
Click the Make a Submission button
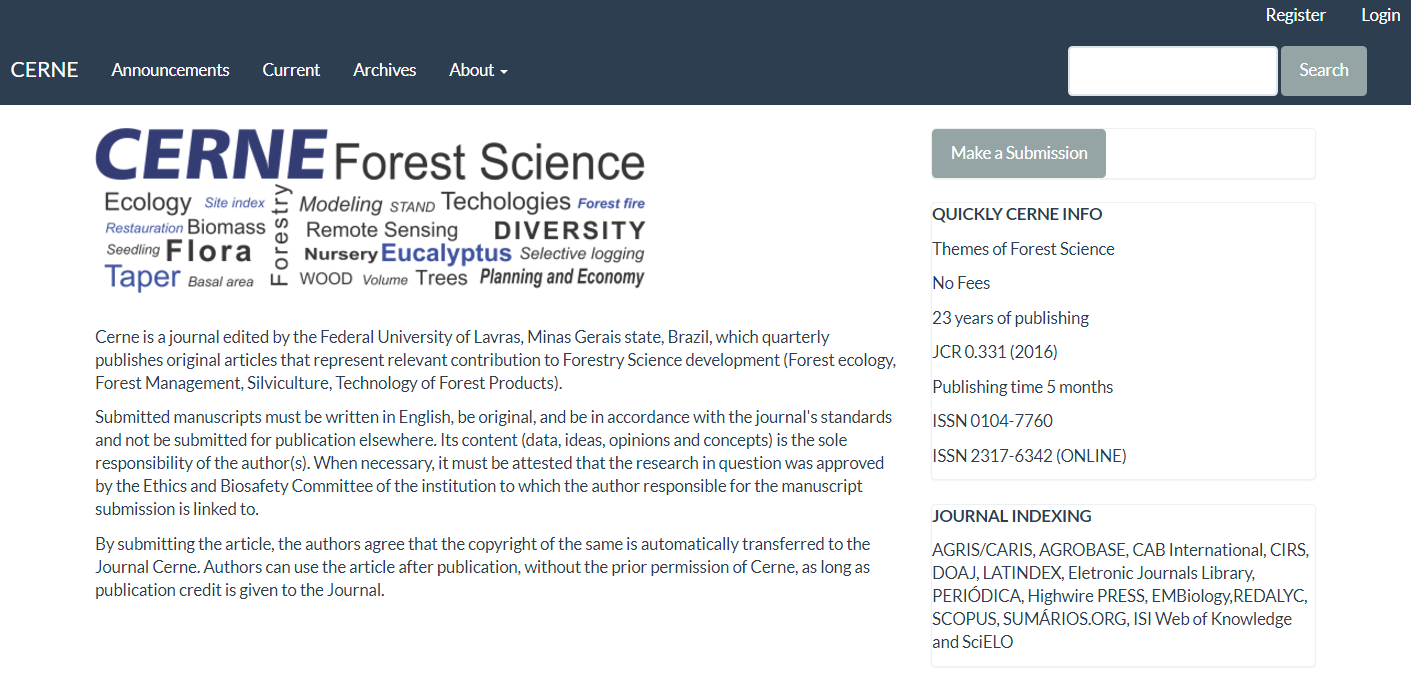(1018, 153)
